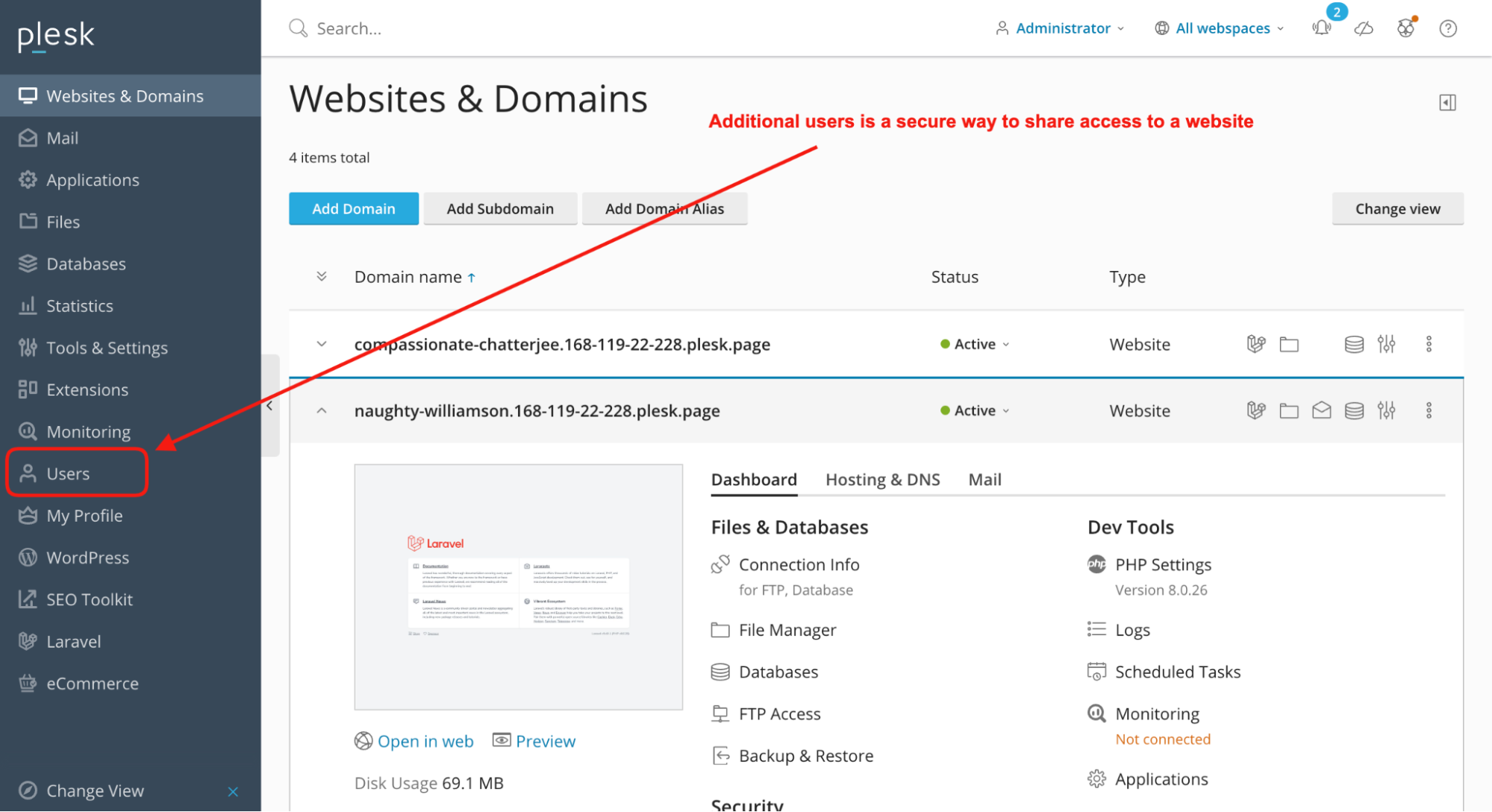Open the Laravel icon on the compassionate-chatterjee row

pyautogui.click(x=1256, y=344)
